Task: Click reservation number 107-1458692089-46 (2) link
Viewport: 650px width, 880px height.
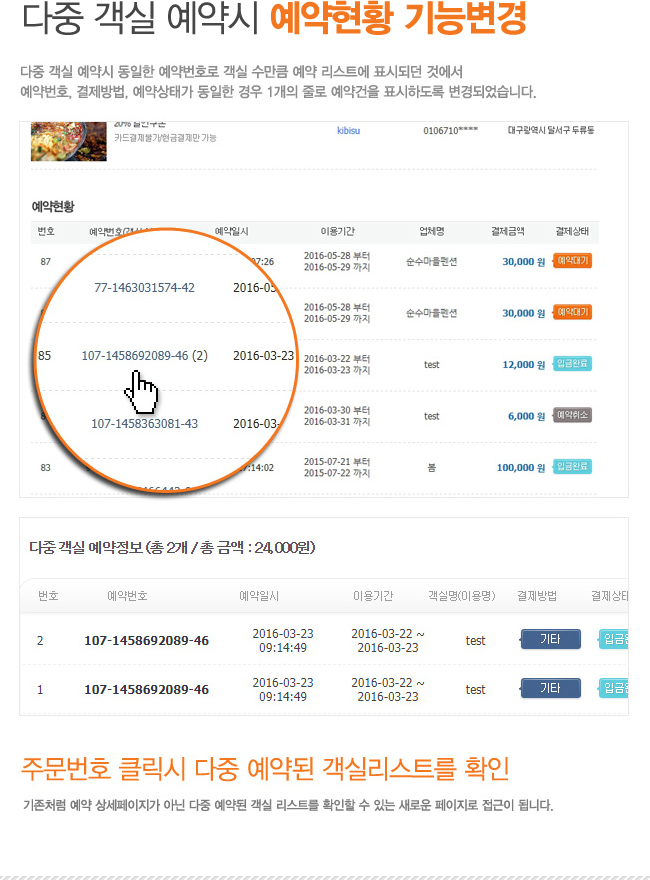Action: (144, 356)
